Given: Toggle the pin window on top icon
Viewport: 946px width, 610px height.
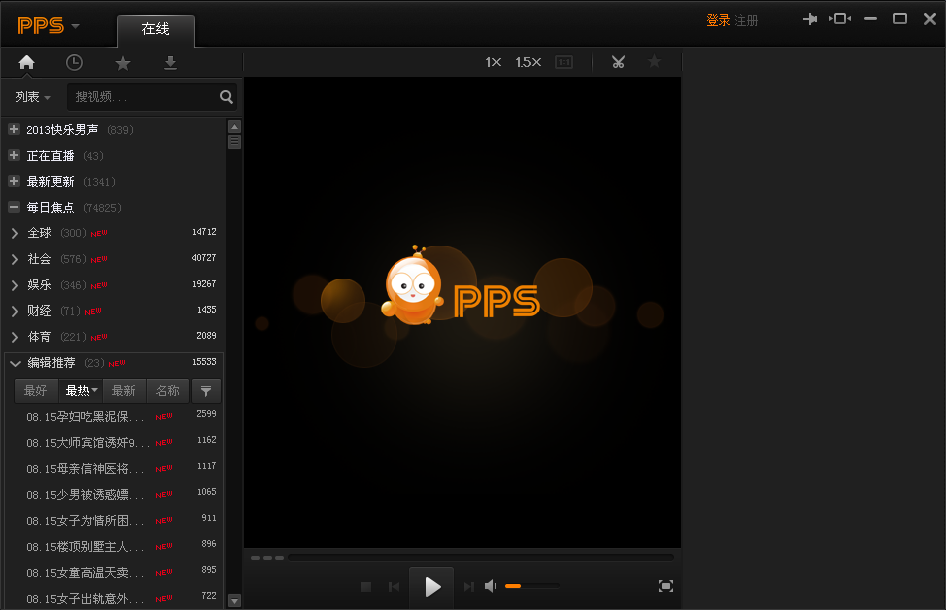Looking at the screenshot, I should point(810,19).
